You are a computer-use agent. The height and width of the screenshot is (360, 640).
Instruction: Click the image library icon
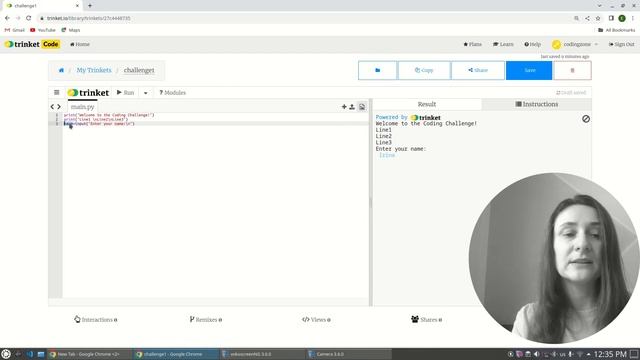point(362,107)
